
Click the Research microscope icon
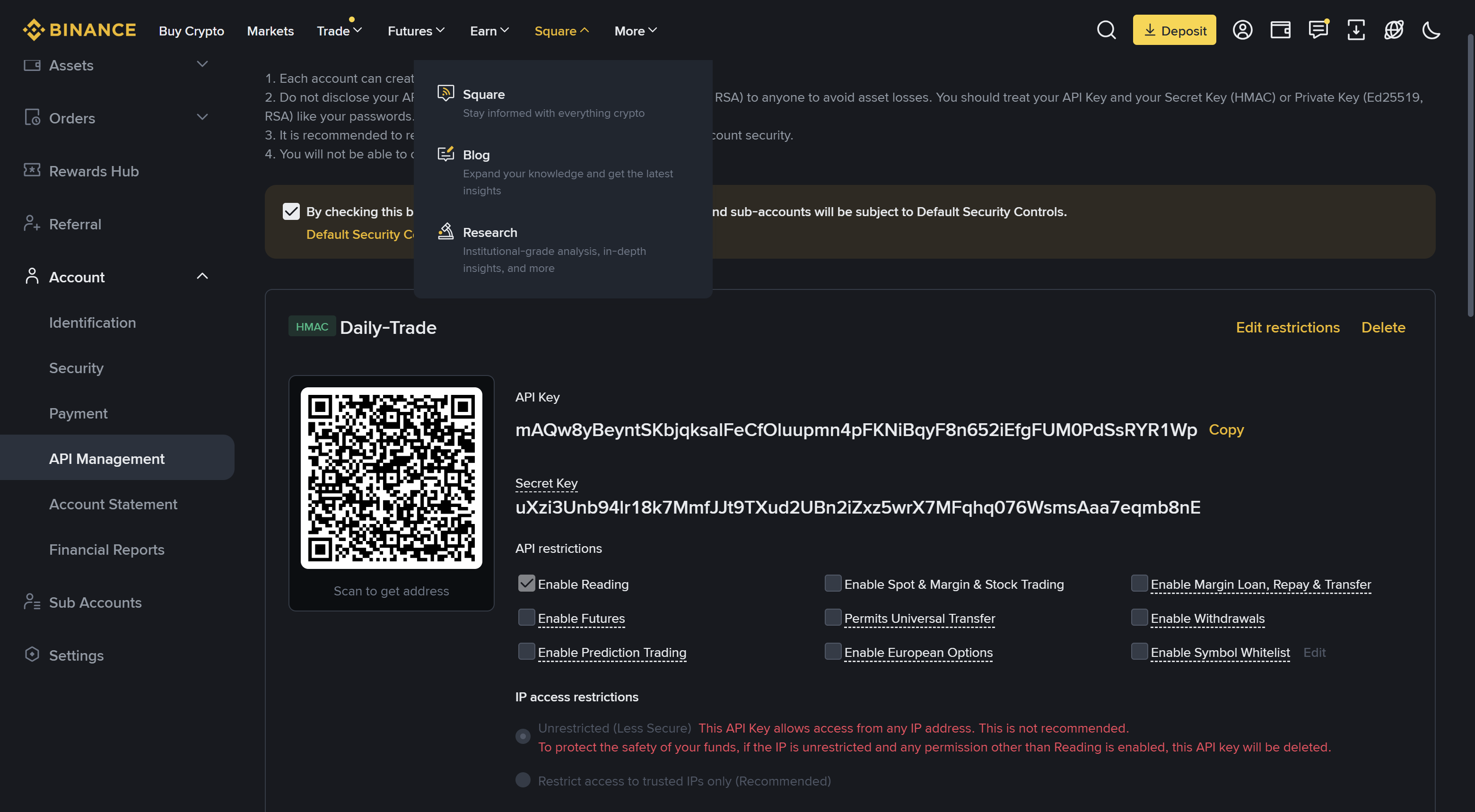pos(445,231)
